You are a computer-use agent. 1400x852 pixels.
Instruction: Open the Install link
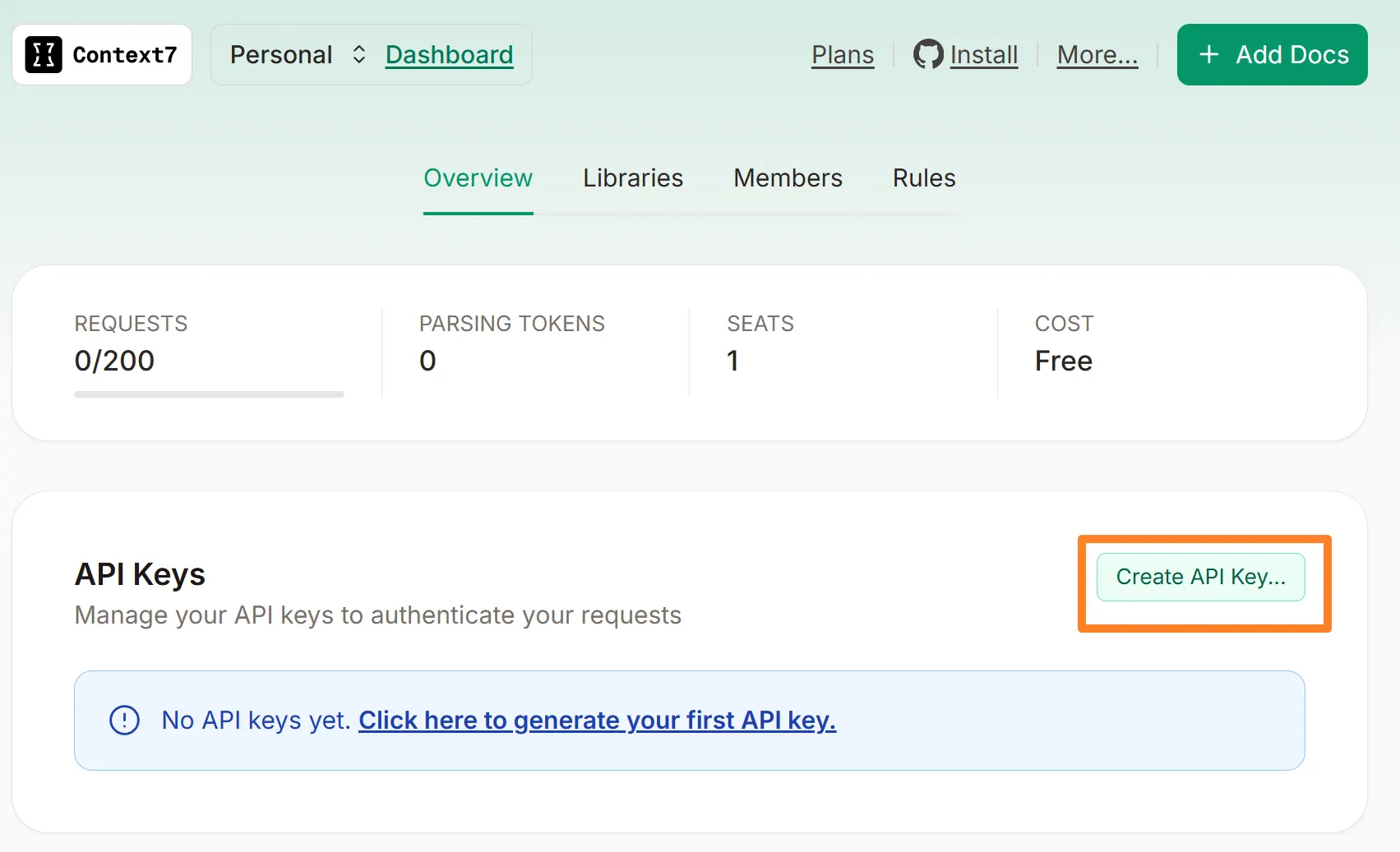coord(983,55)
